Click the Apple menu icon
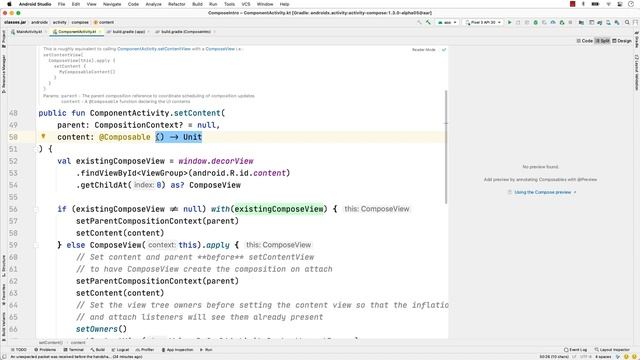 (9, 4)
